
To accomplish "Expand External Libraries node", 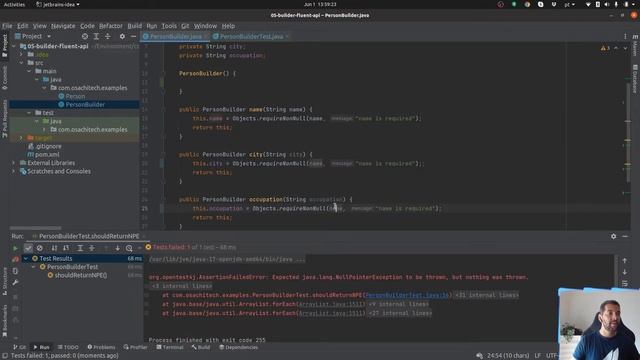I will tap(14, 163).
